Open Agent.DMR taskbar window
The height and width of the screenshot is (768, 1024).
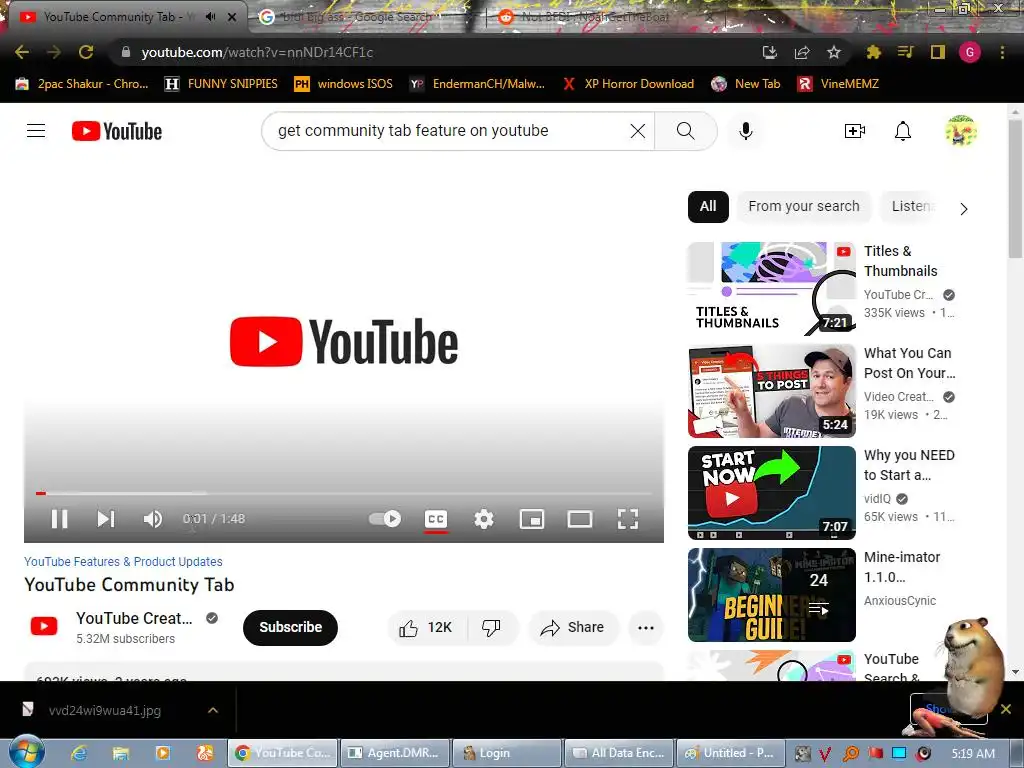396,753
